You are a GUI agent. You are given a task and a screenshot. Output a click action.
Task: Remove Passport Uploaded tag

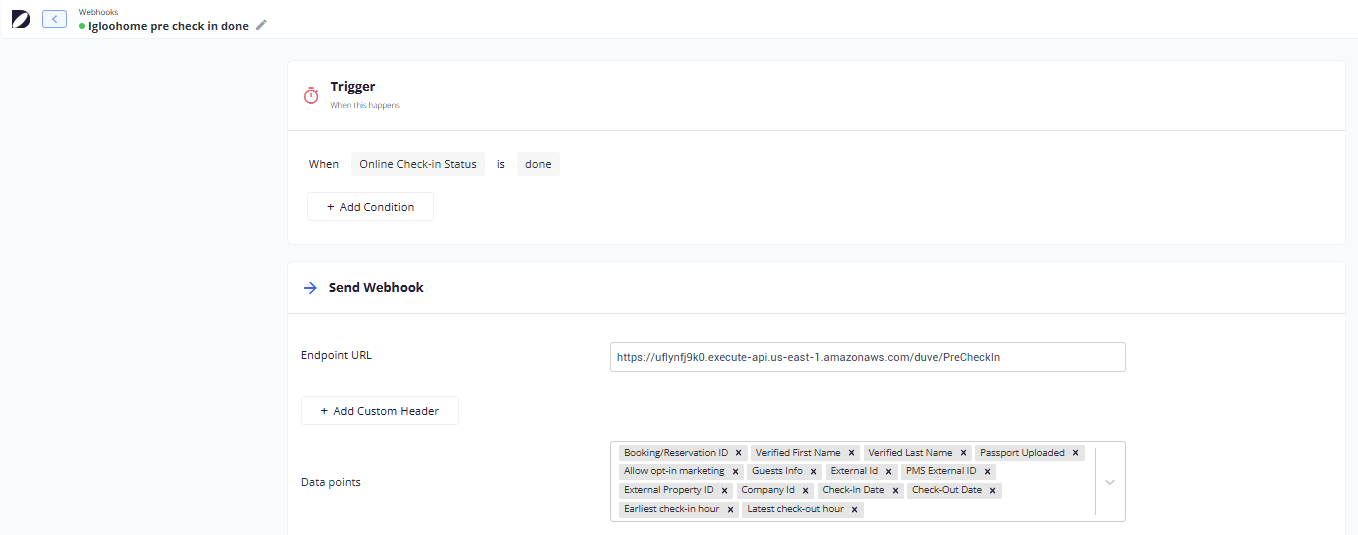pyautogui.click(x=1076, y=453)
